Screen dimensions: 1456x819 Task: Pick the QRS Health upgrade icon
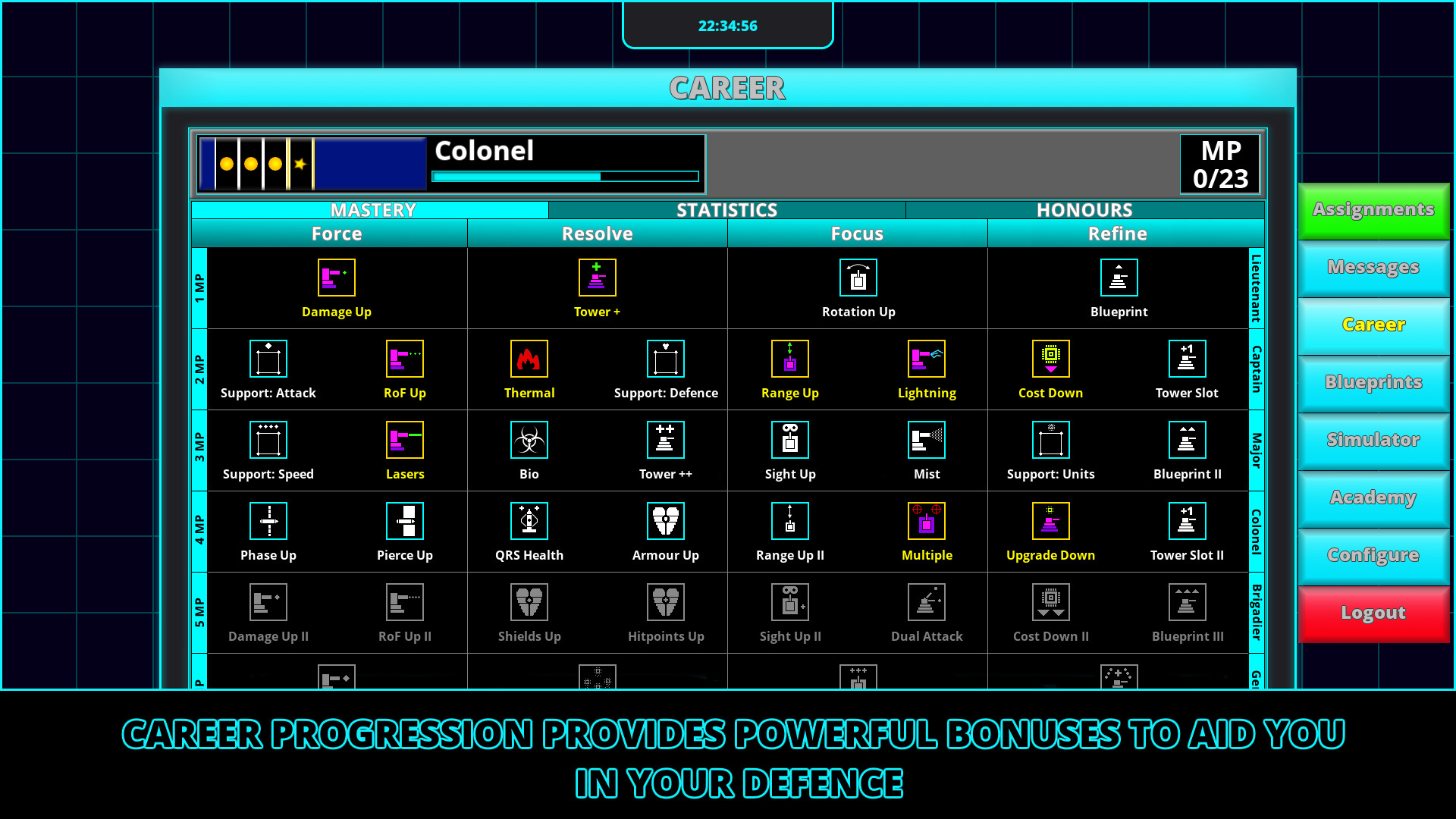pos(529,521)
